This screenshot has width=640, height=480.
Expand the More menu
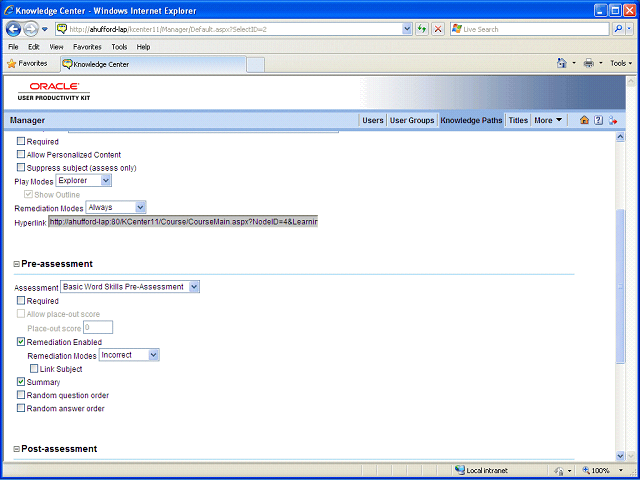(x=548, y=120)
